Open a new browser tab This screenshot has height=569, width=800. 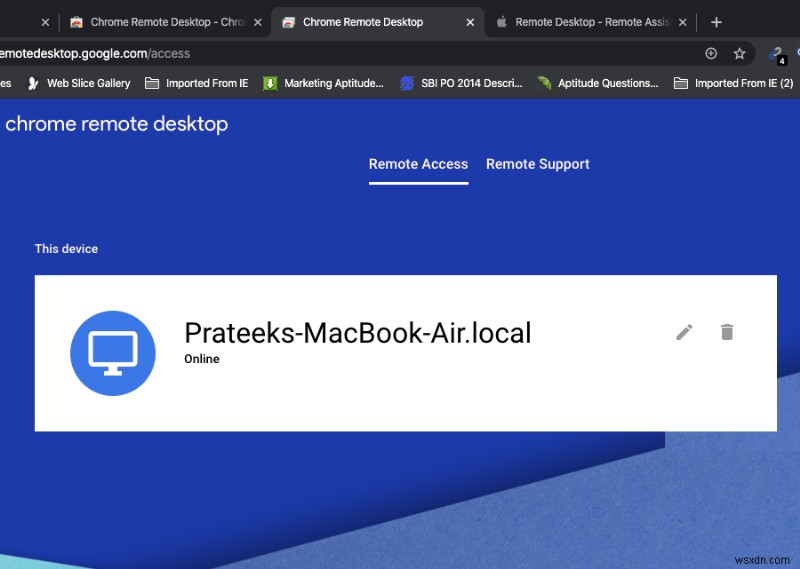coord(716,22)
